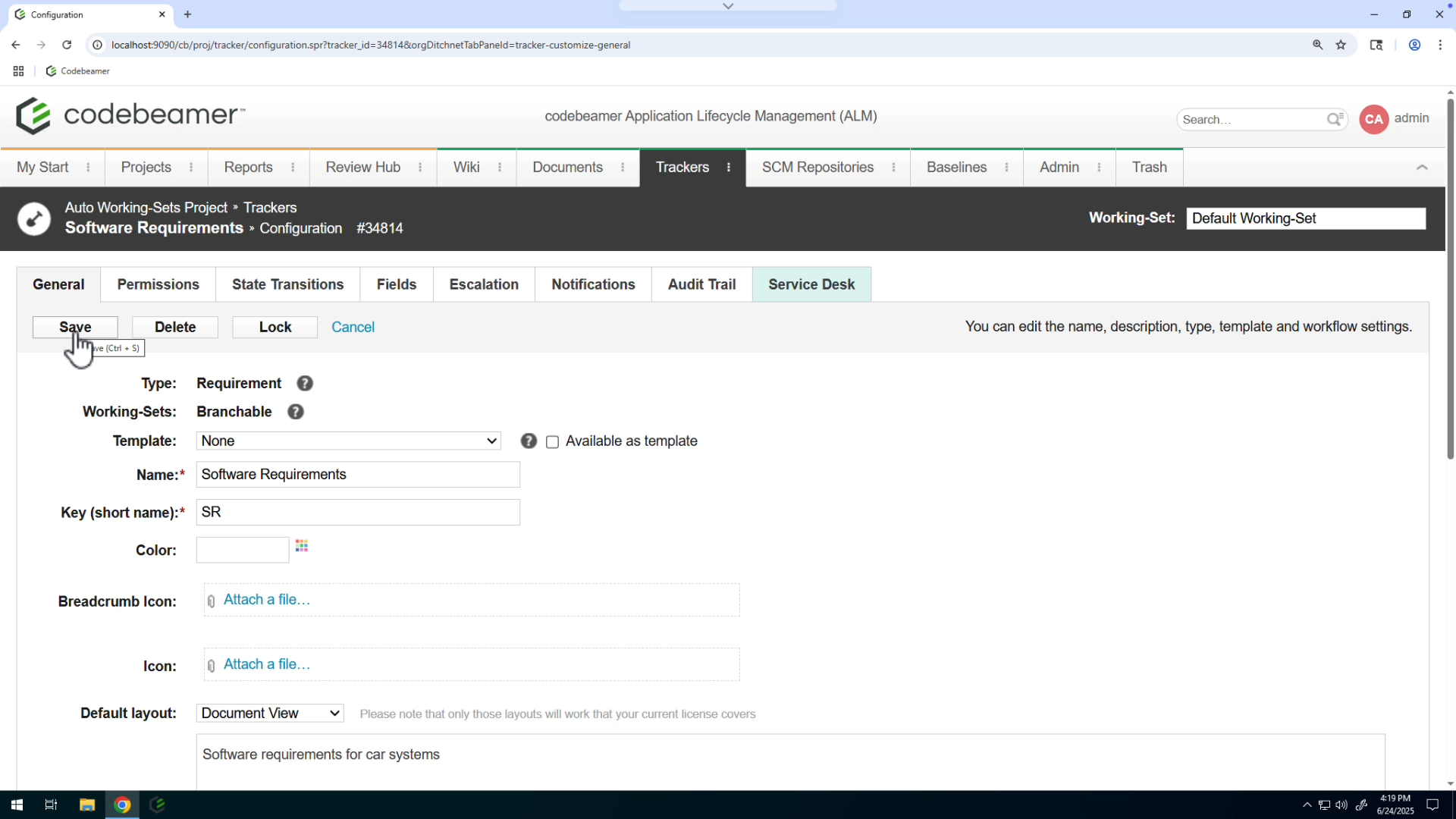Click the CA admin avatar
Viewport: 1456px width, 819px height.
tap(1373, 119)
